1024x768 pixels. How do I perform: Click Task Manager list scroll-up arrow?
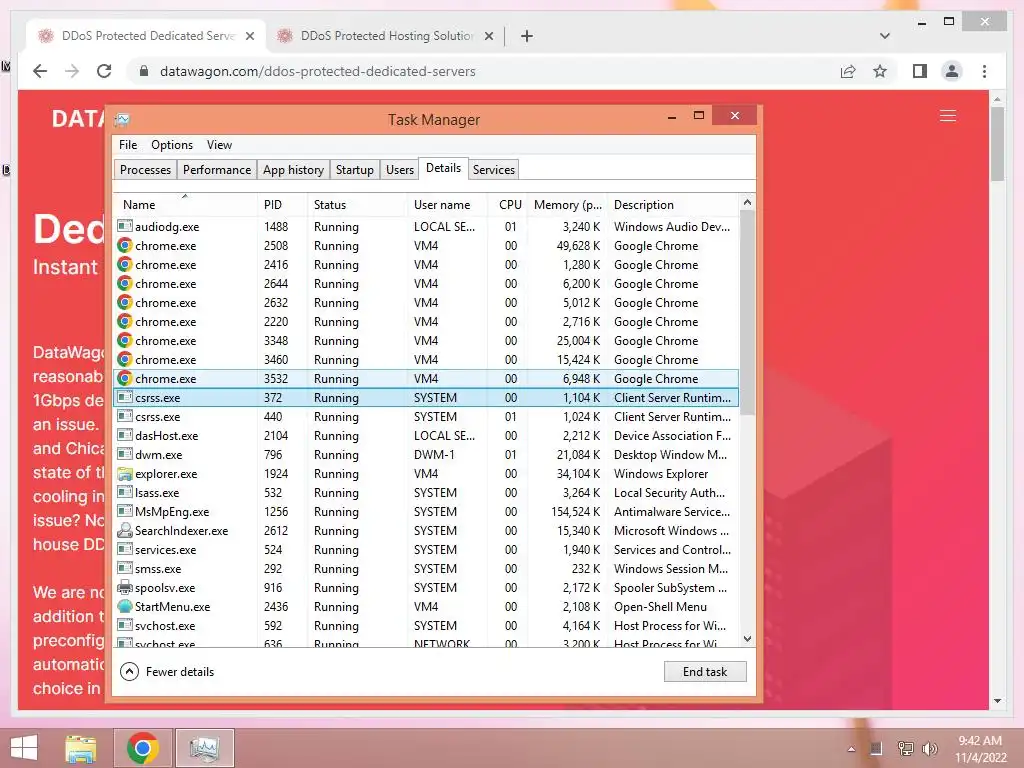point(748,202)
